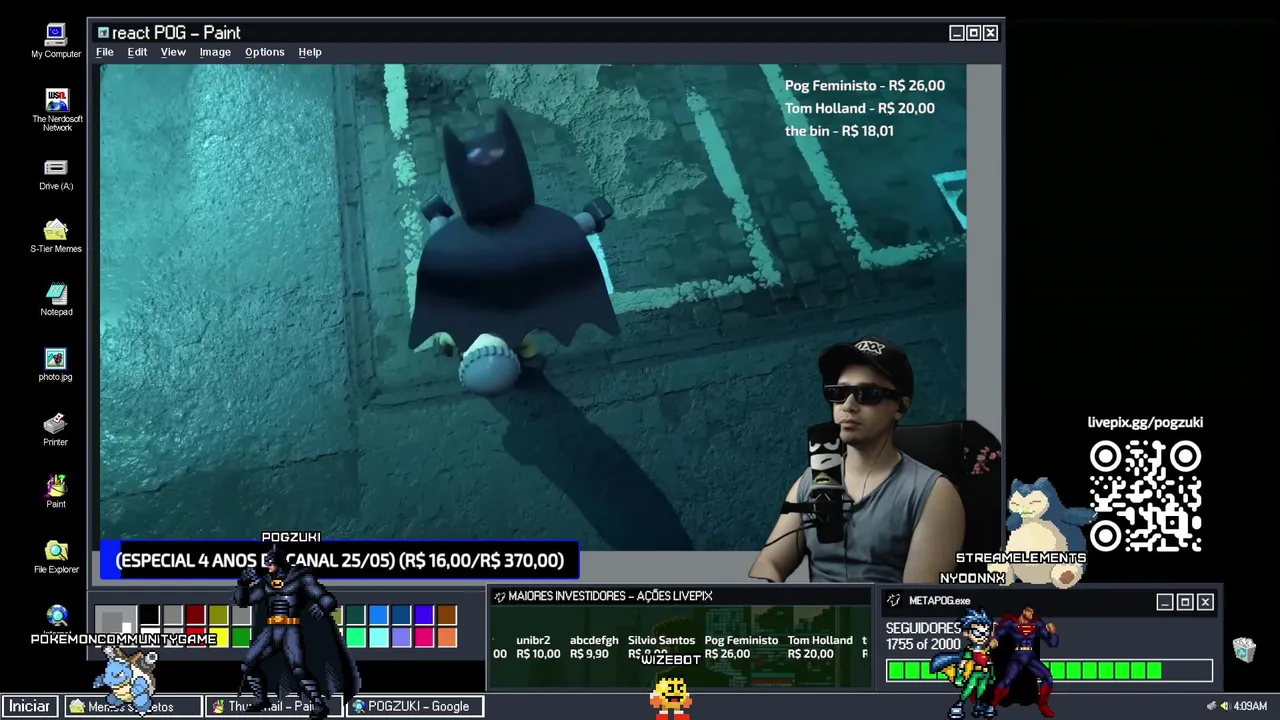Open the Options menu in Paint
The width and height of the screenshot is (1280, 720).
click(265, 52)
